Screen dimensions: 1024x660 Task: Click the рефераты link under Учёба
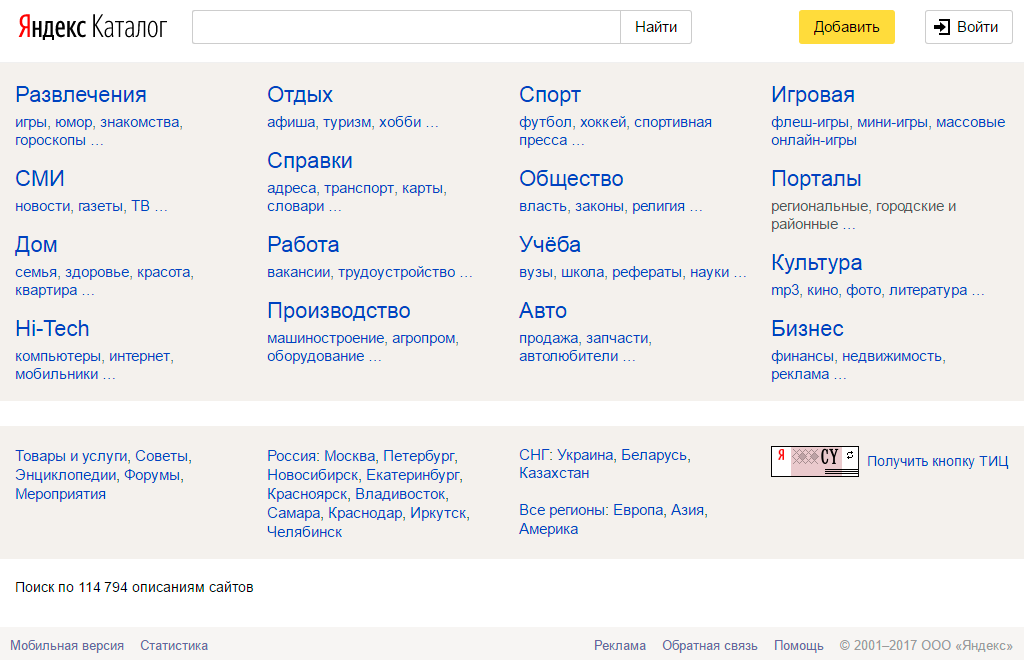[647, 272]
